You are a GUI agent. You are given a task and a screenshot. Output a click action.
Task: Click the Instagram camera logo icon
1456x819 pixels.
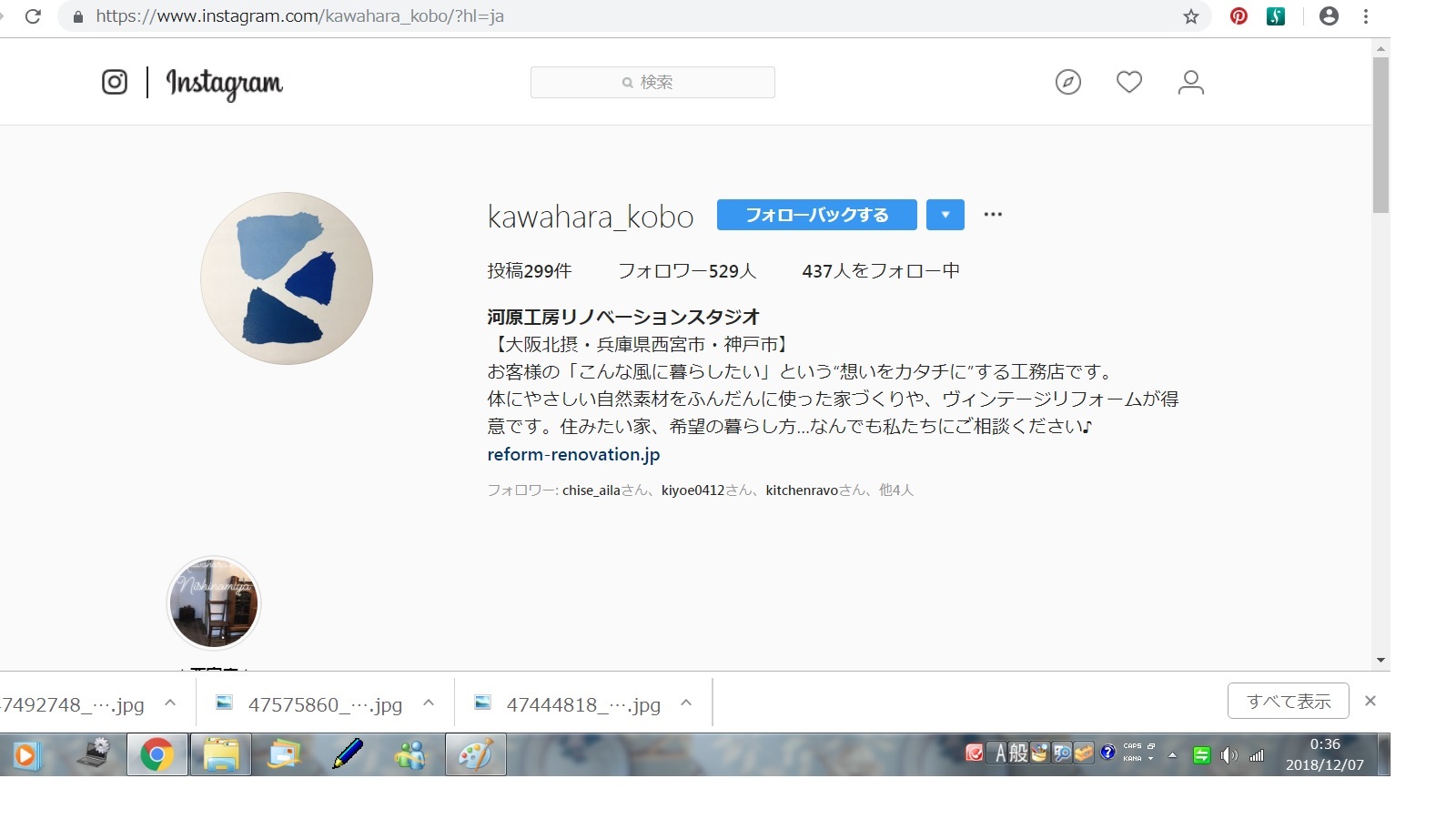click(115, 82)
